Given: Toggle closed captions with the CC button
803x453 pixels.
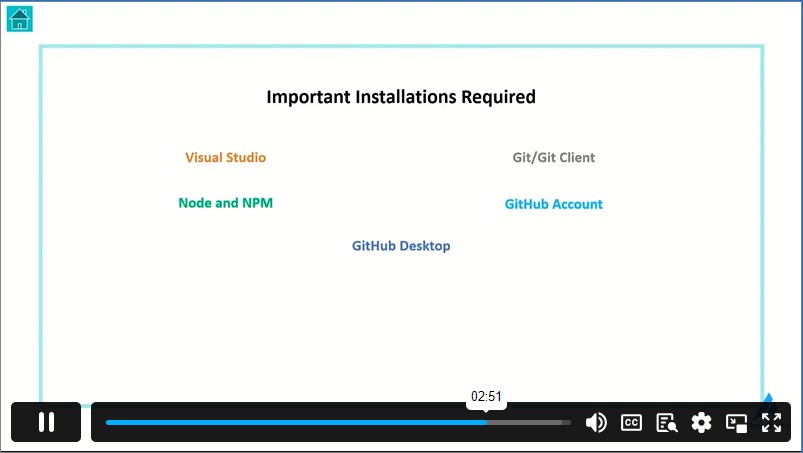Looking at the screenshot, I should click(631, 423).
